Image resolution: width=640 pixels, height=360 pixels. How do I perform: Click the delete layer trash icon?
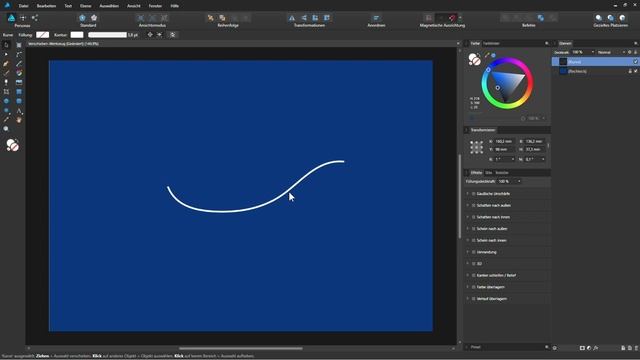(636, 348)
